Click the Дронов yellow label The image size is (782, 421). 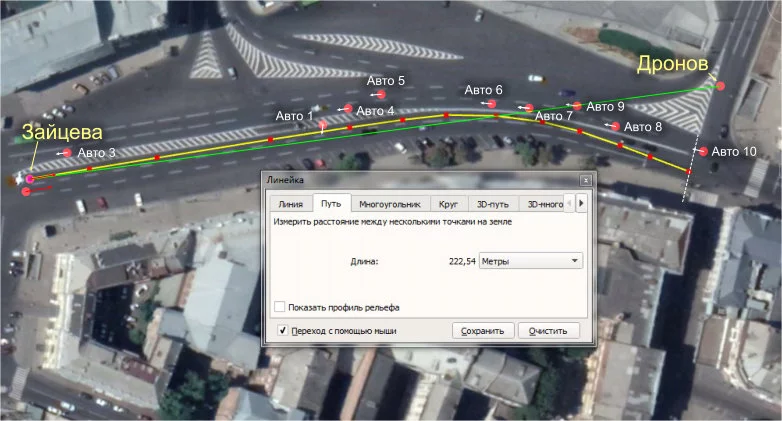tap(673, 64)
